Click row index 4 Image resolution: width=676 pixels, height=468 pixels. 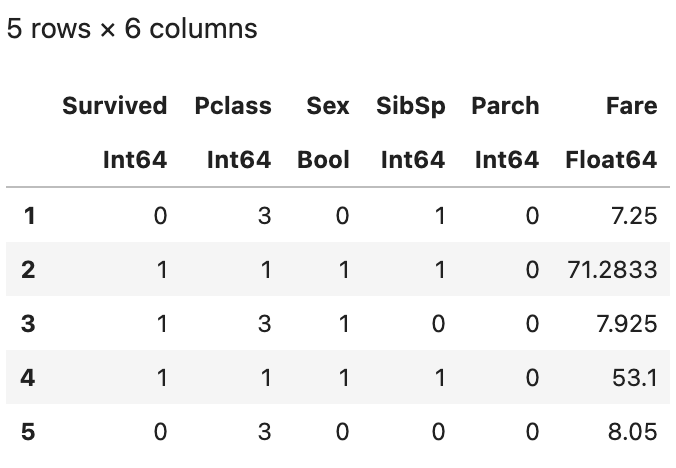29,379
